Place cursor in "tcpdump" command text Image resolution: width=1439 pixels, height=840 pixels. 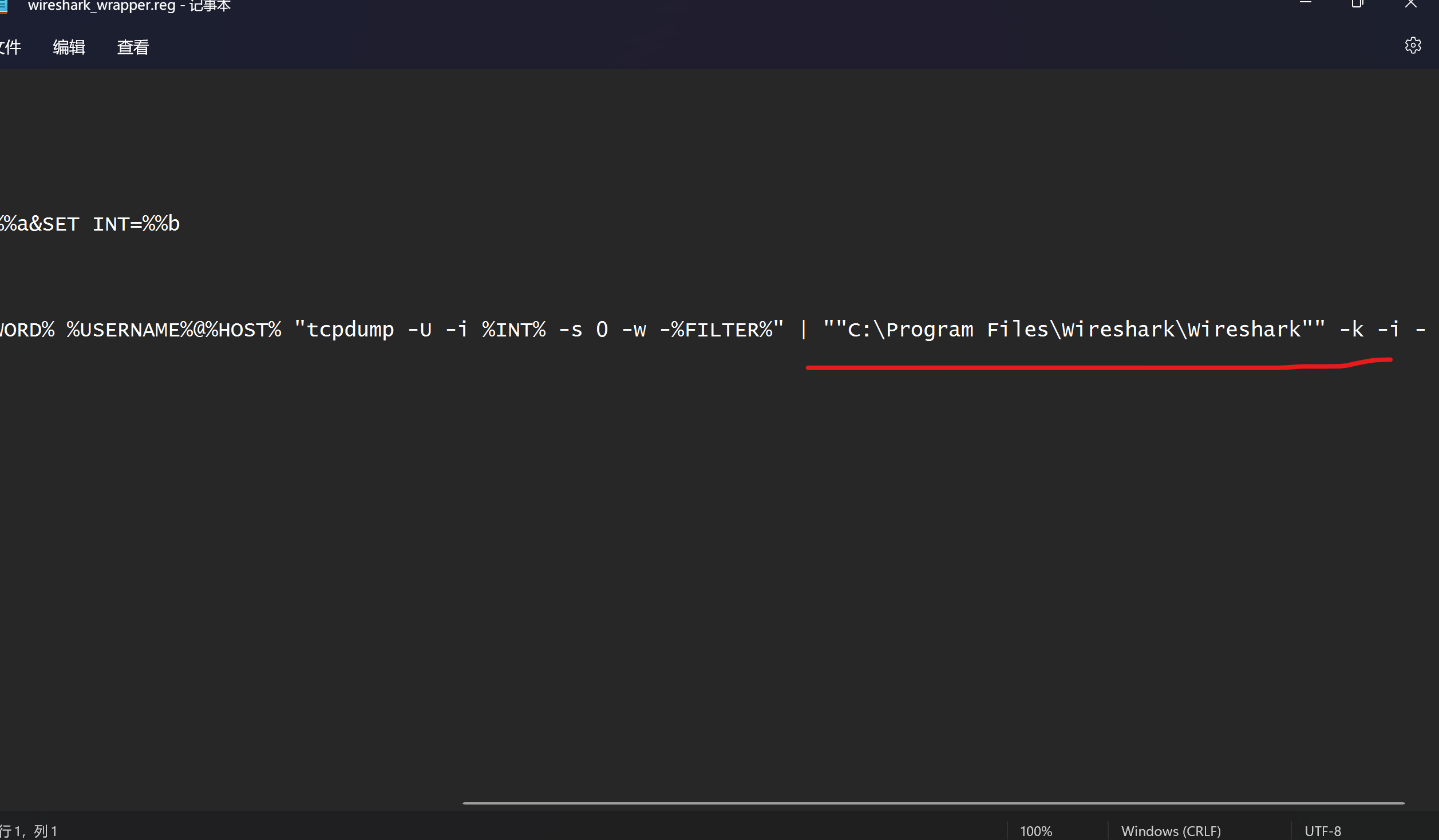point(350,330)
